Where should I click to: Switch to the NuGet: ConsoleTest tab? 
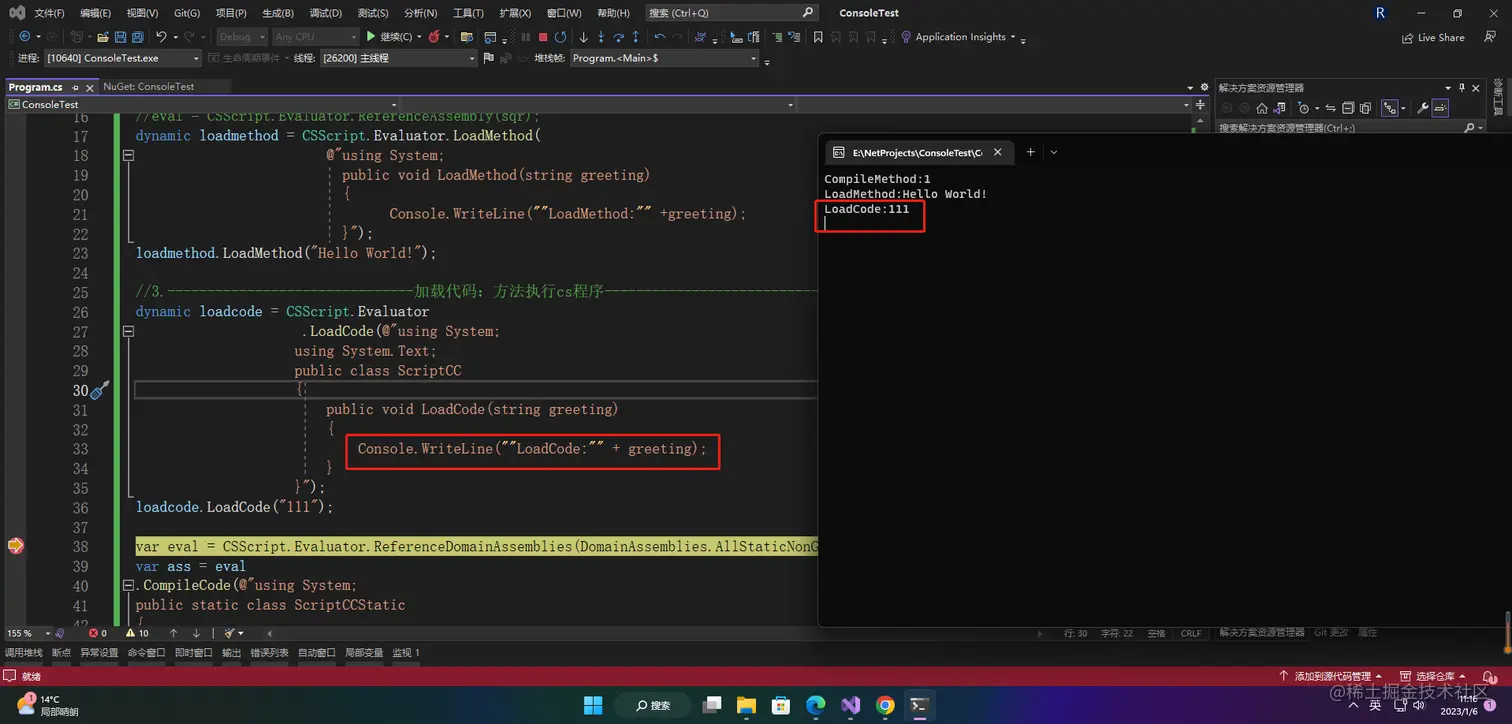[x=148, y=87]
